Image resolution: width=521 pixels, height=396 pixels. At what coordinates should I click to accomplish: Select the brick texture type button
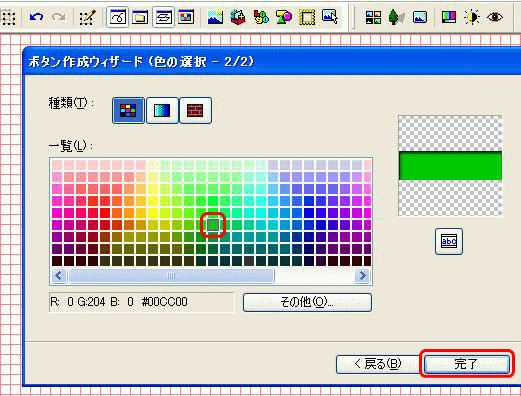(195, 110)
